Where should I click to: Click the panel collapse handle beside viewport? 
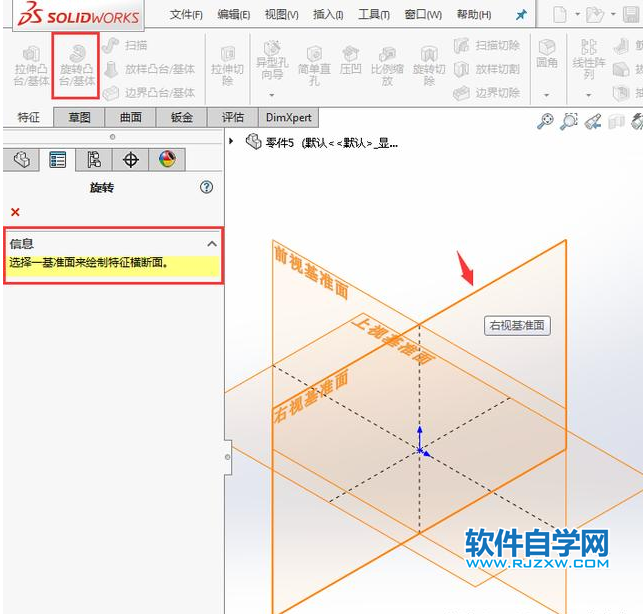[x=228, y=457]
